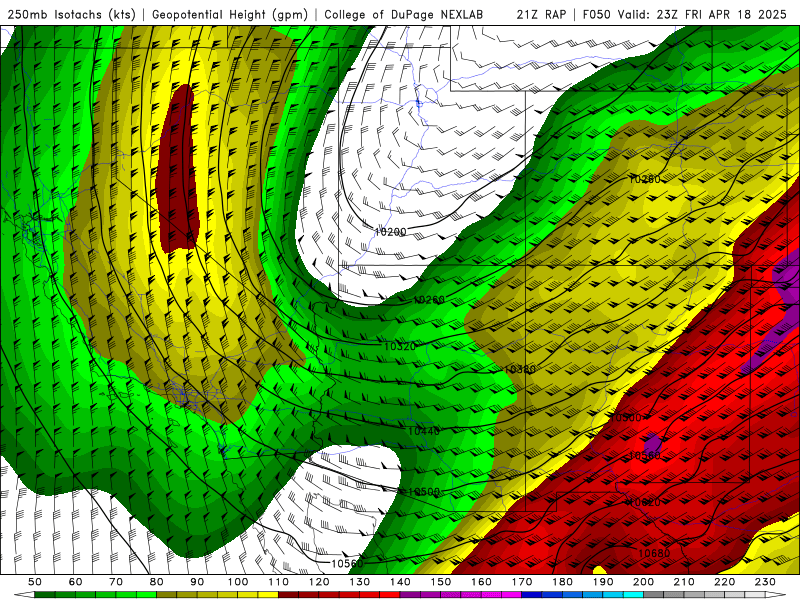Click the 170 label on the color scale
The image size is (800, 600).
coord(522,582)
